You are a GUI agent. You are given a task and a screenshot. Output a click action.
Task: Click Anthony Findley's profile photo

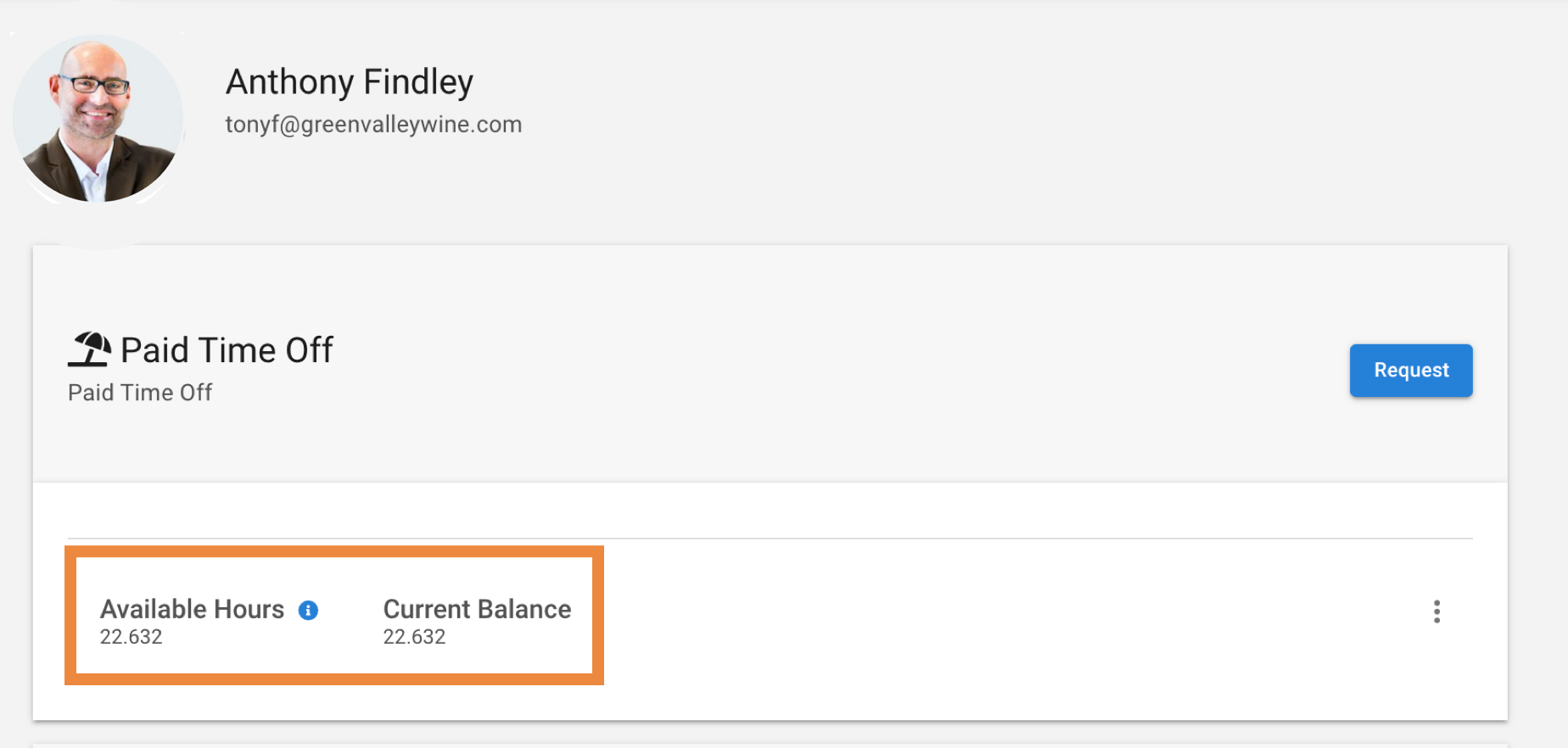point(98,119)
